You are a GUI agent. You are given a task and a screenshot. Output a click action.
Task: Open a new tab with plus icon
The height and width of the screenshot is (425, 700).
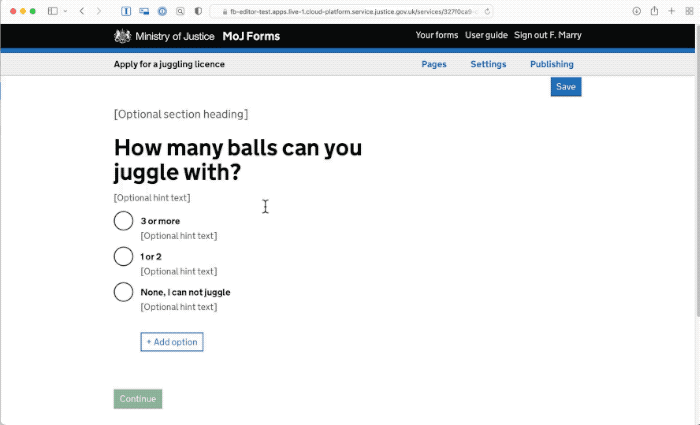(x=671, y=11)
